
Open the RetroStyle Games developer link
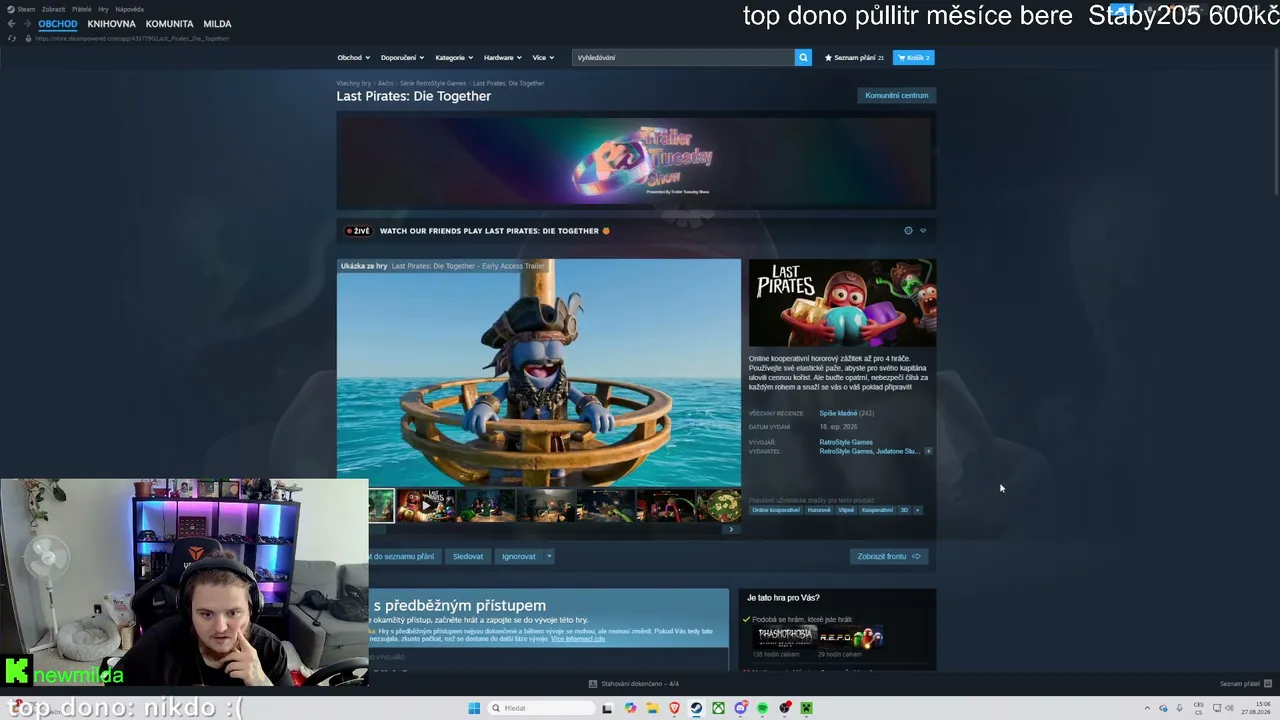(846, 442)
